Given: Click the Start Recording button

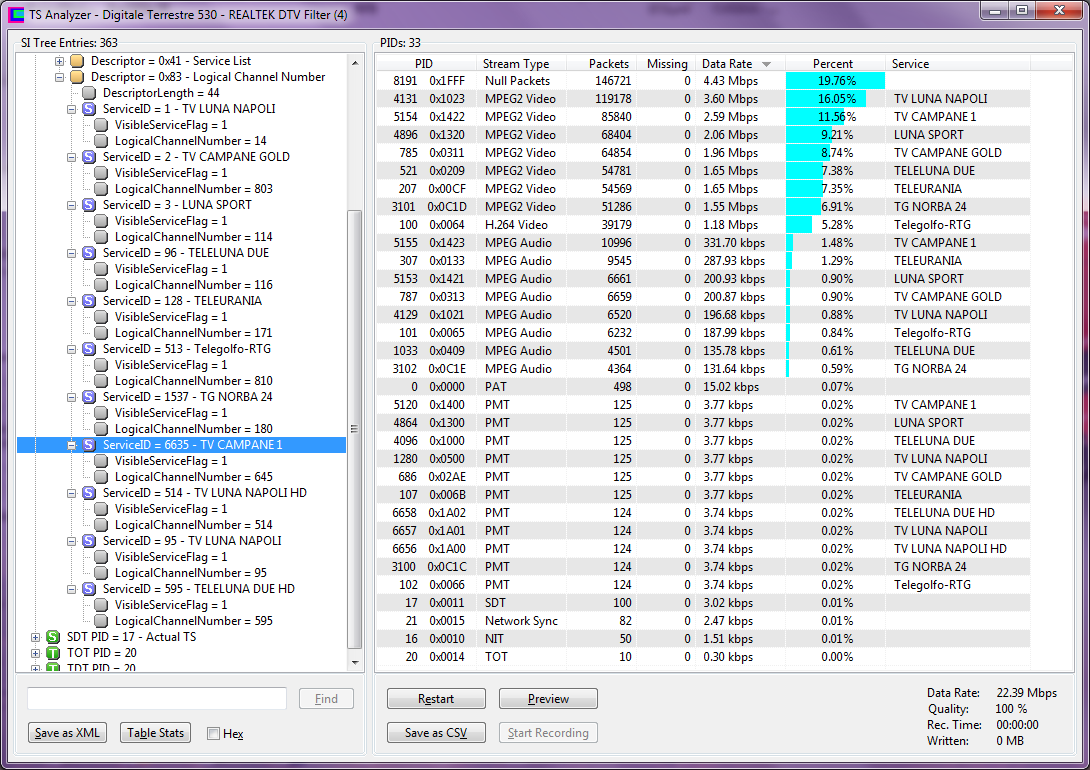Looking at the screenshot, I should click(x=548, y=732).
